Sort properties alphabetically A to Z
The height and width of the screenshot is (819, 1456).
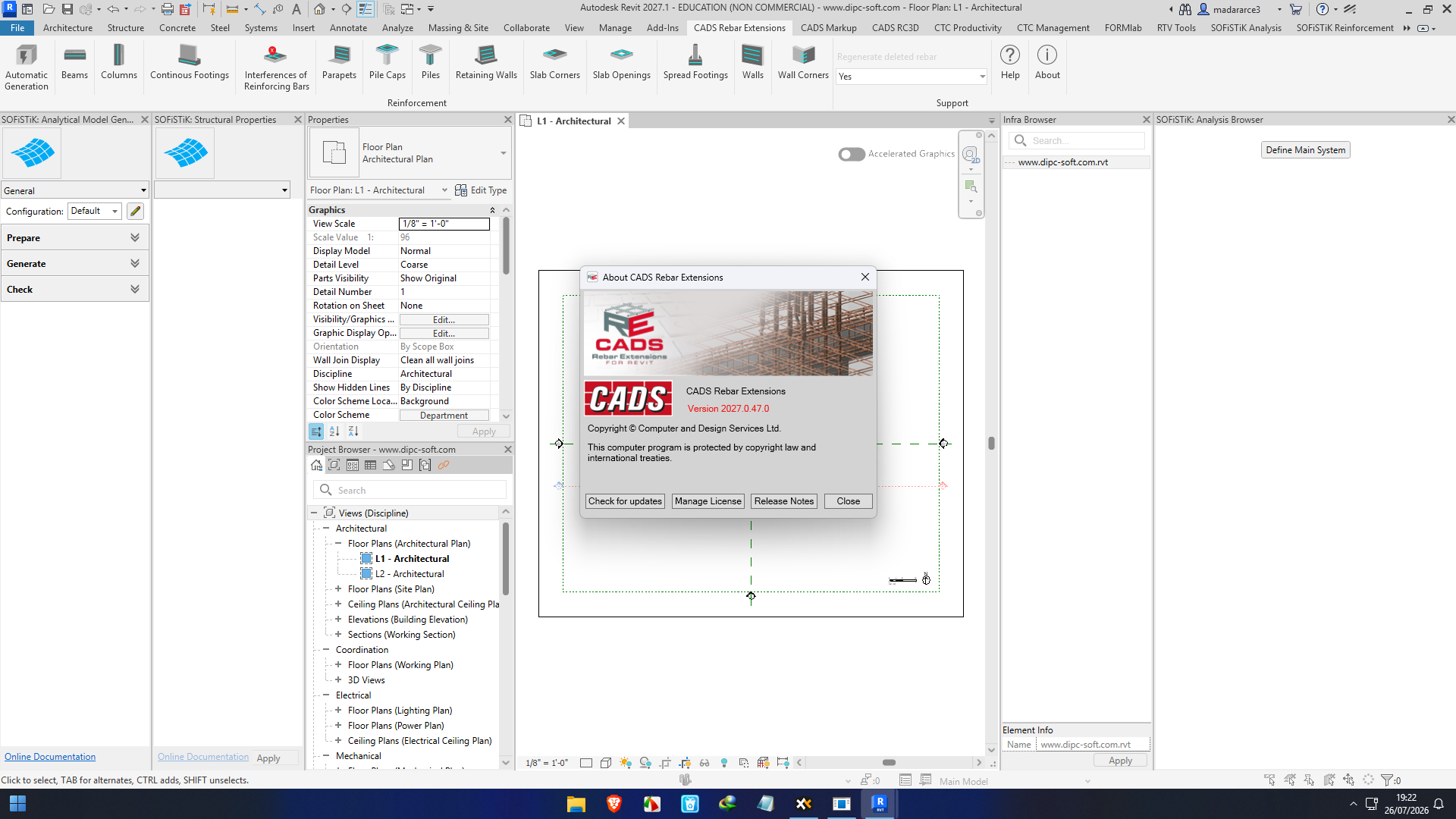(x=334, y=431)
